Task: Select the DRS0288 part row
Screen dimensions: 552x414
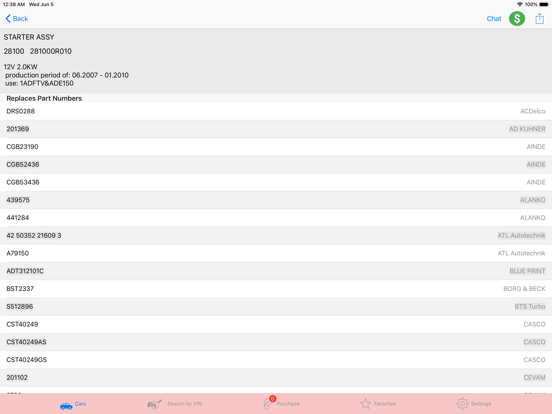Action: tap(276, 111)
